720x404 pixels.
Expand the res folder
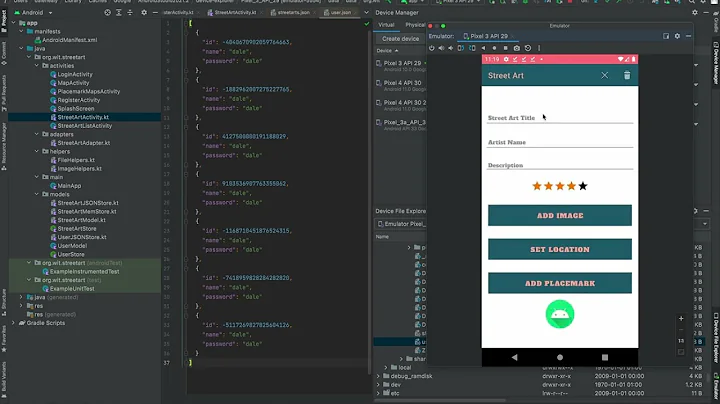click(21, 305)
